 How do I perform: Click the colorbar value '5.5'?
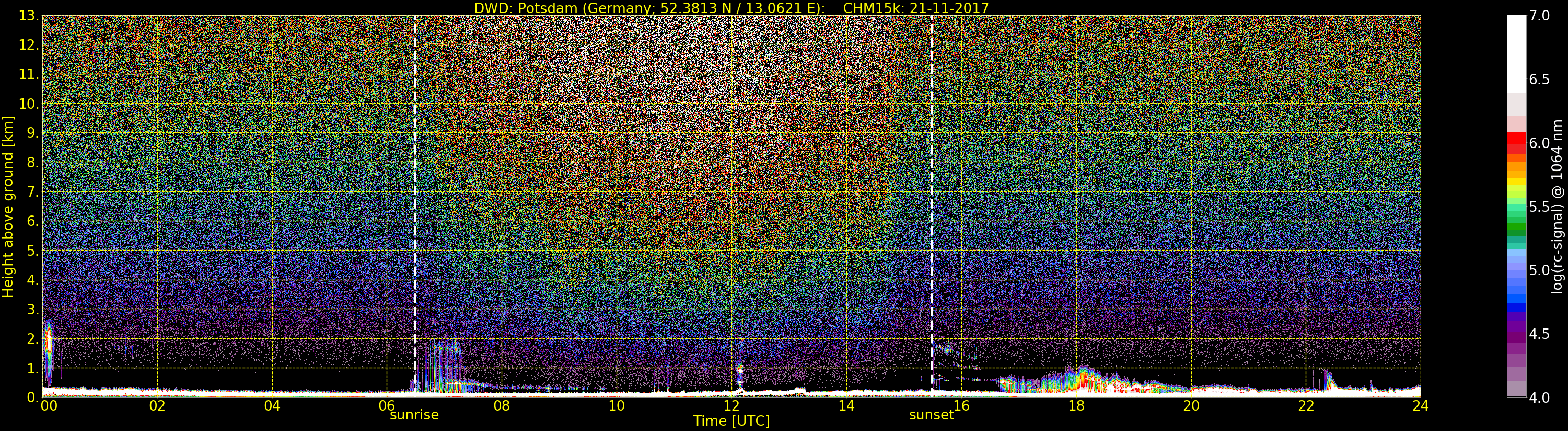point(1539,207)
